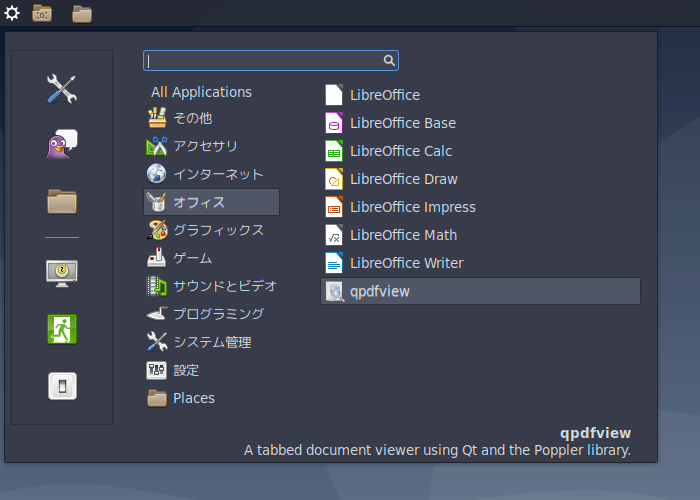Open the グラフィックス category
The image size is (700, 500).
click(211, 230)
